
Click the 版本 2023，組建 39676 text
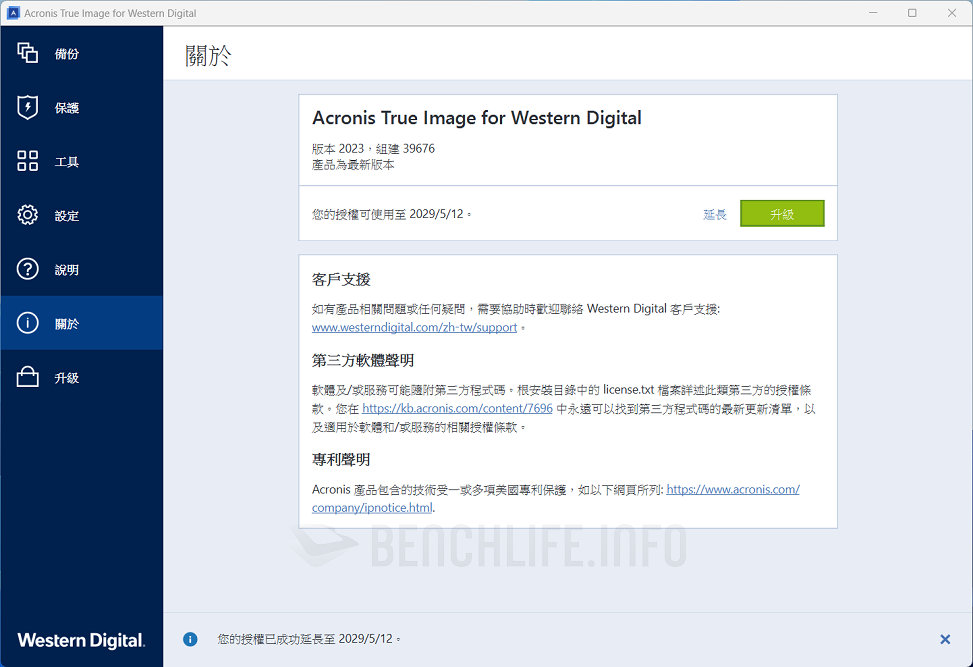pos(373,148)
